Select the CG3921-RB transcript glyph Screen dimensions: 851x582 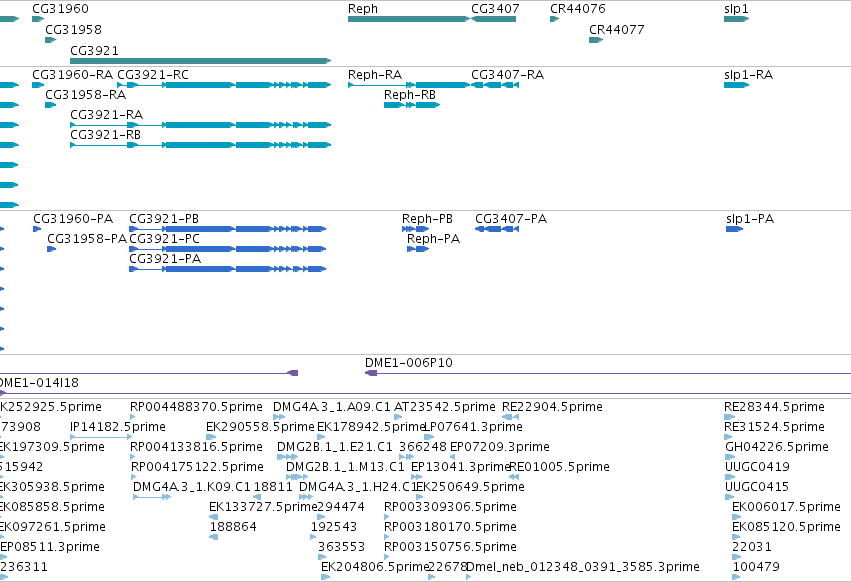click(x=200, y=145)
